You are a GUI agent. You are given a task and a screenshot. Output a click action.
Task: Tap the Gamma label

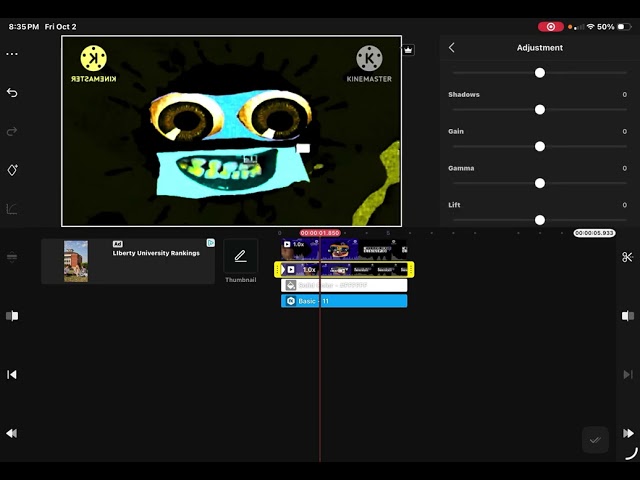pyautogui.click(x=461, y=168)
